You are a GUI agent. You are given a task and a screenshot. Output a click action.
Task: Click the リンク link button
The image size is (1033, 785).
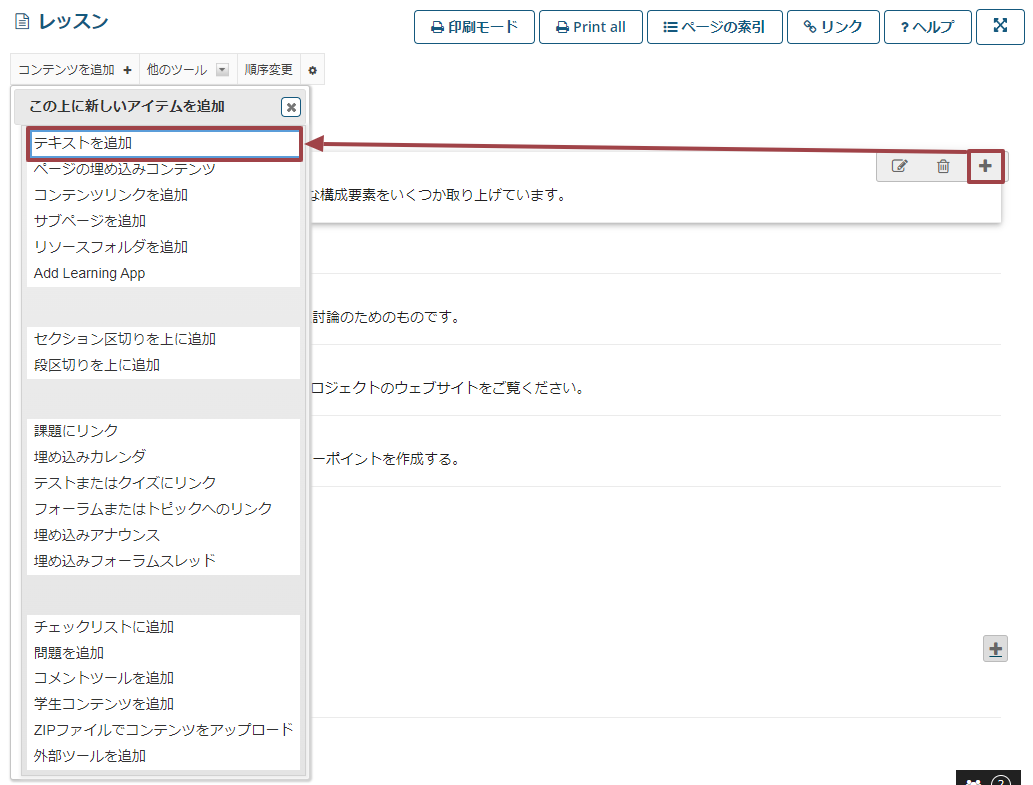(x=833, y=27)
